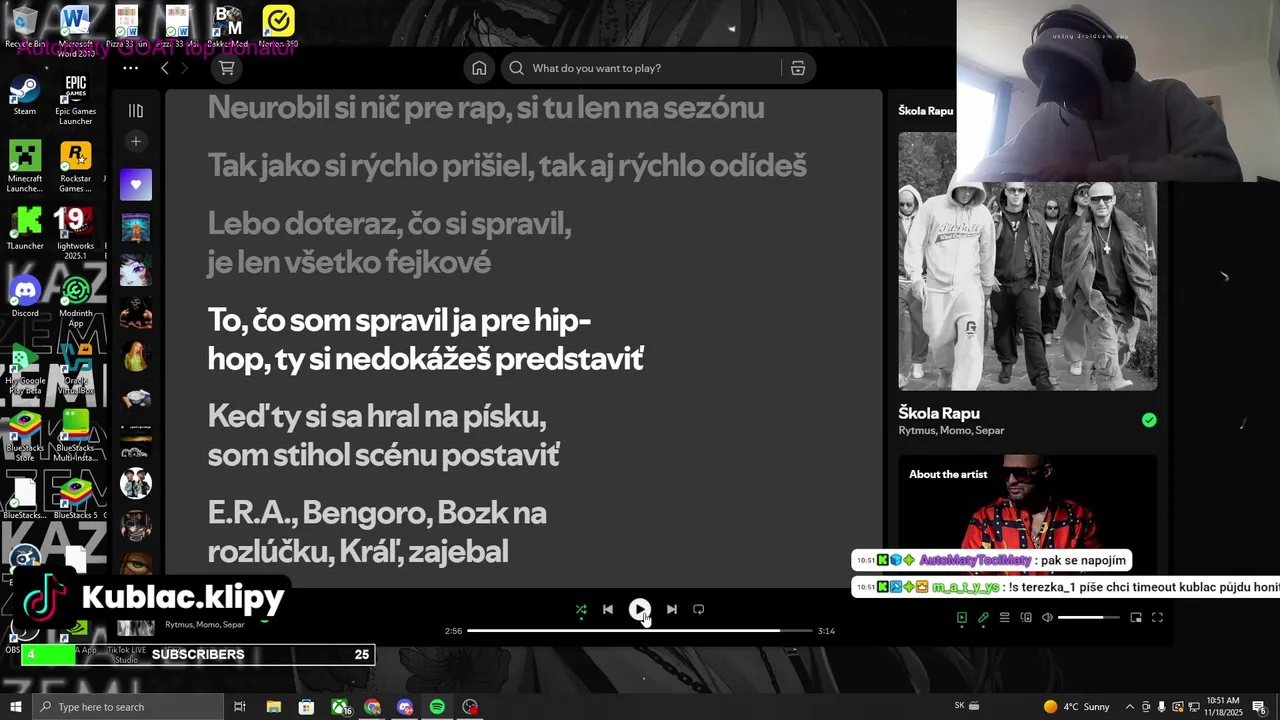Open Norton 360 desktop icon
Viewport: 1280px width, 720px height.
pyautogui.click(x=278, y=26)
